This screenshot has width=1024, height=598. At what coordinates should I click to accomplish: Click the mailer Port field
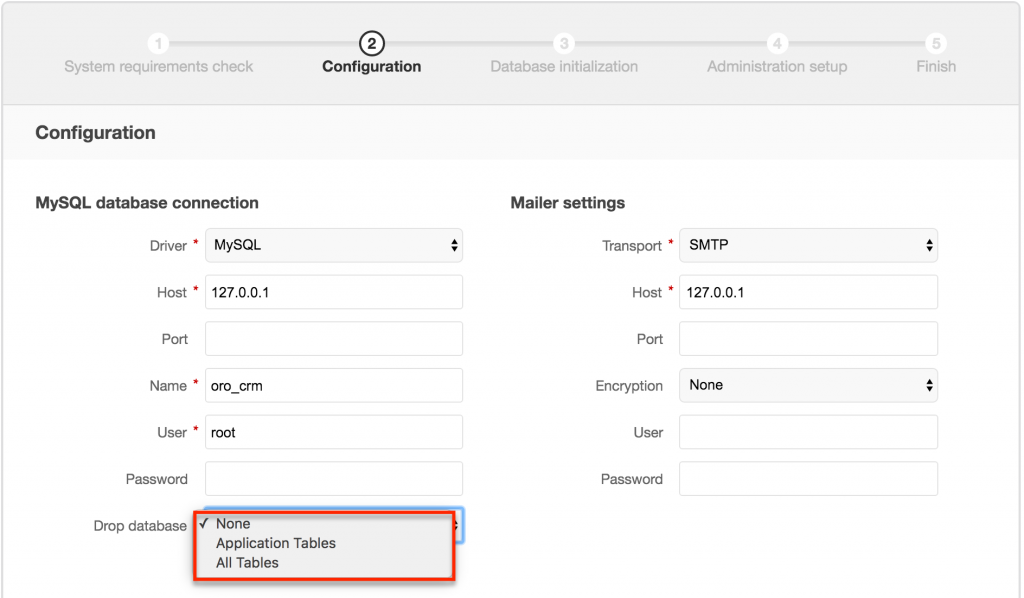808,339
